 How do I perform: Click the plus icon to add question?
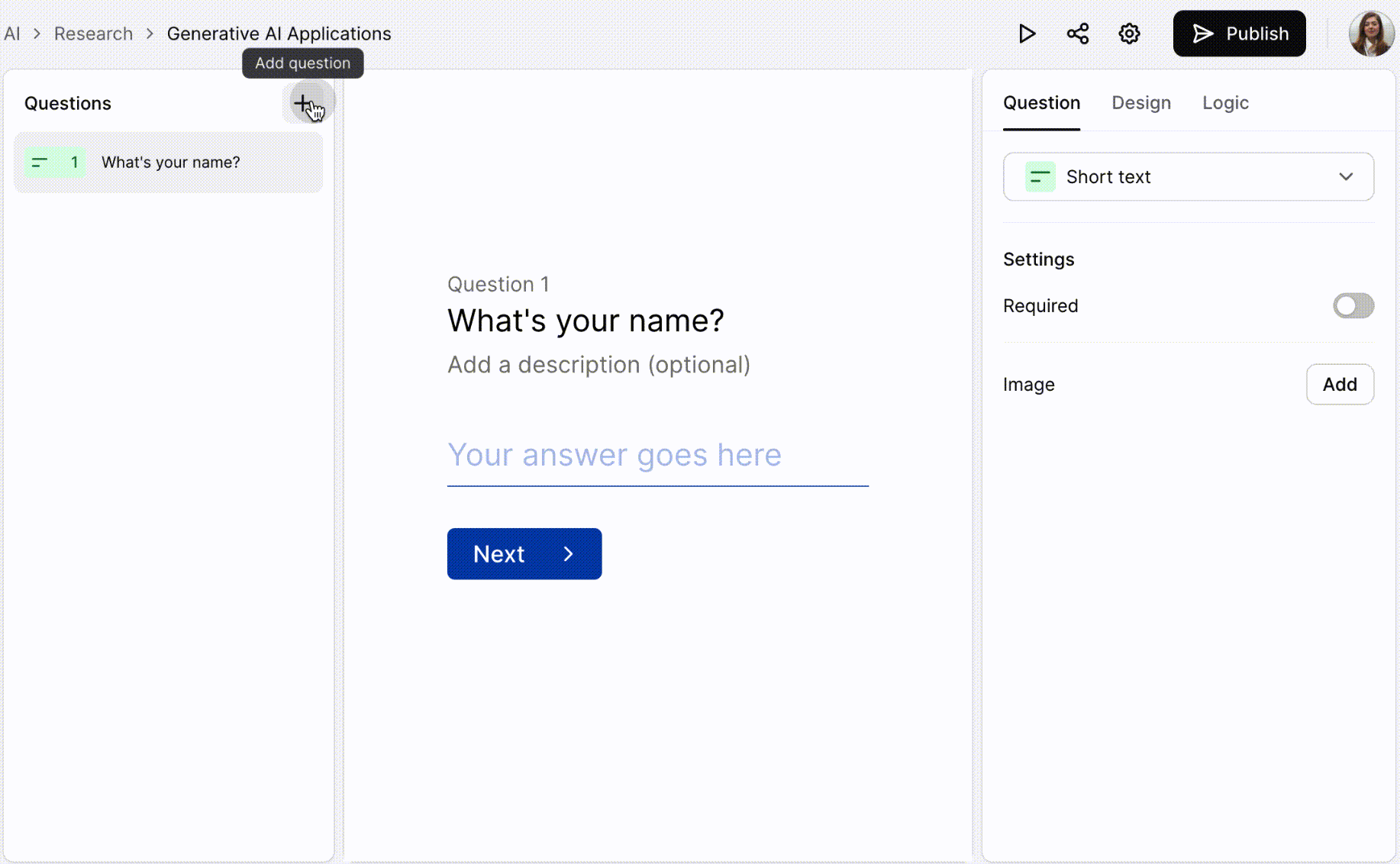pyautogui.click(x=304, y=103)
